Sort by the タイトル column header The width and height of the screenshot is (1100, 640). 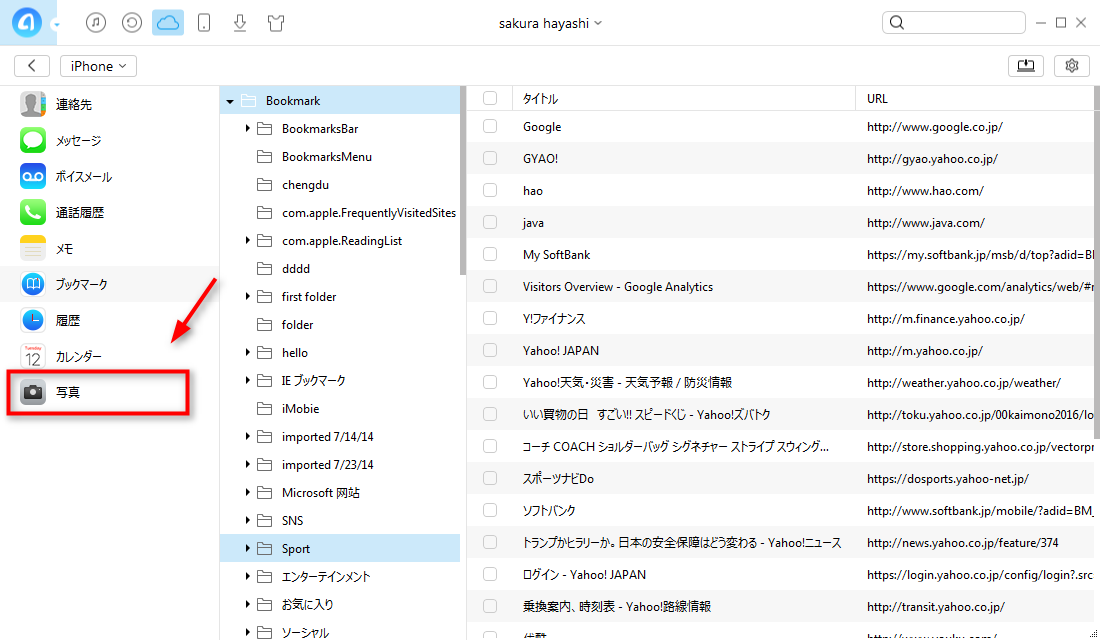(x=684, y=98)
